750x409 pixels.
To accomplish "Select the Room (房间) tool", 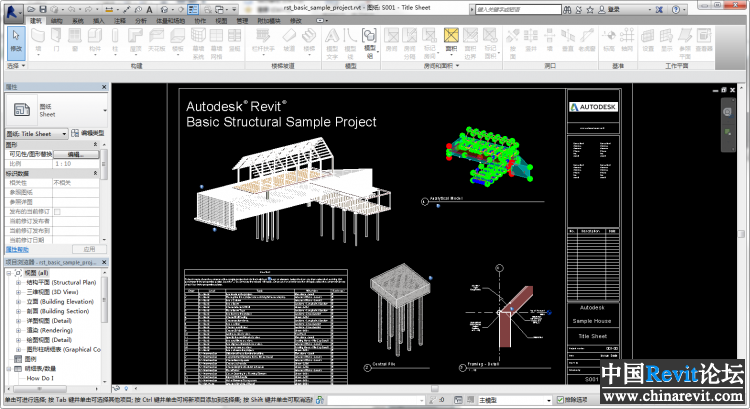I will [391, 41].
